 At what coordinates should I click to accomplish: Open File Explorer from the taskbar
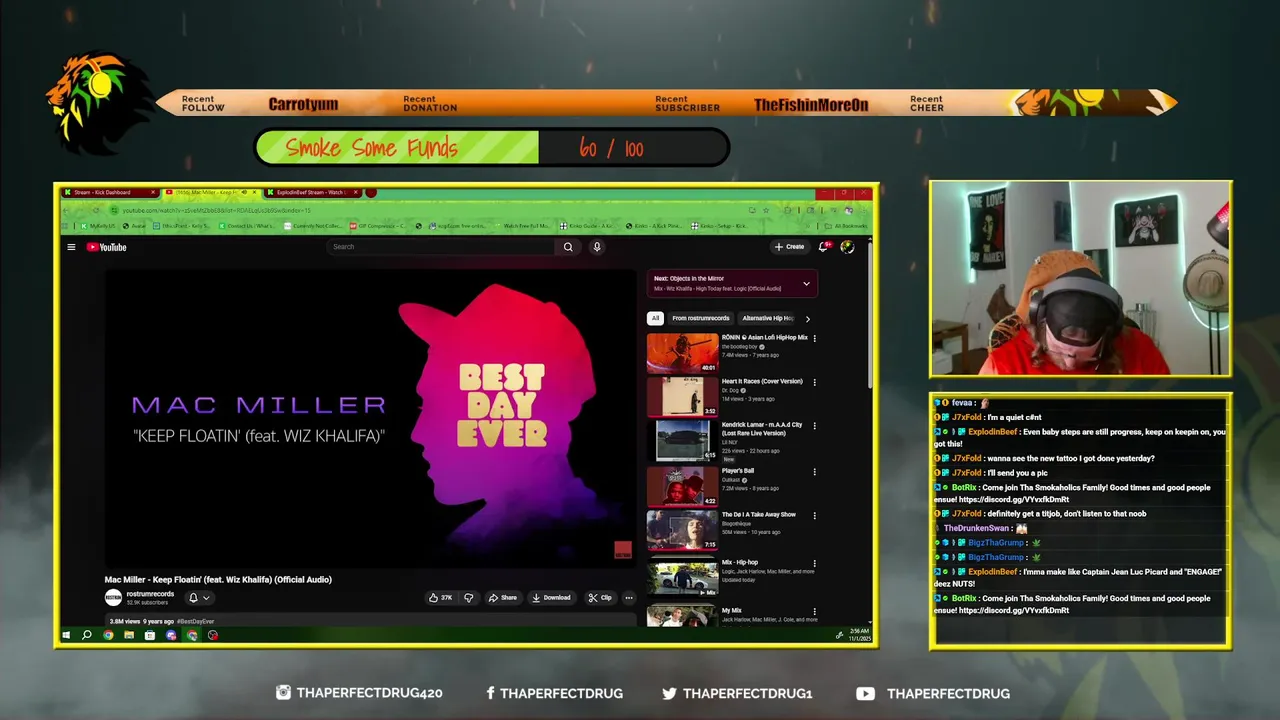[129, 635]
